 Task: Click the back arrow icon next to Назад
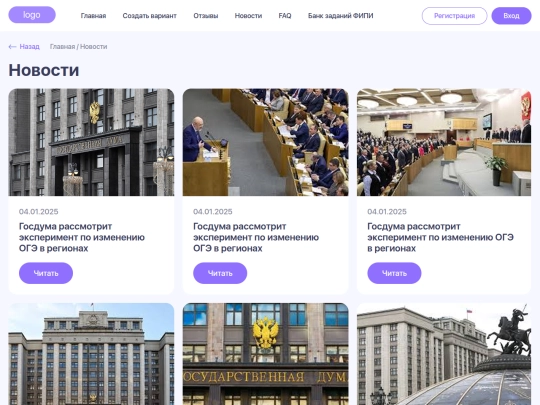(12, 46)
